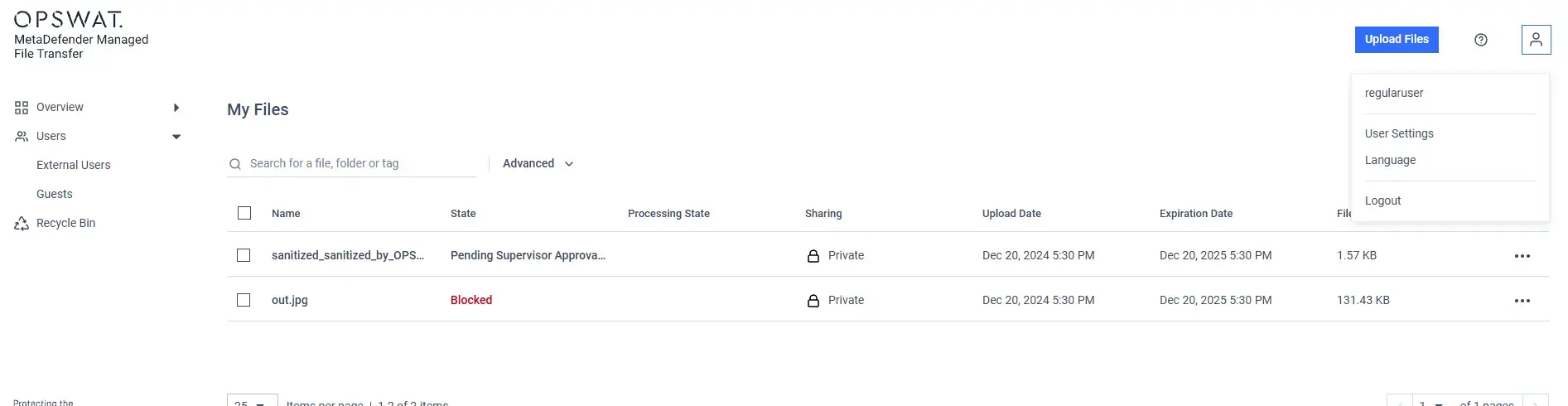Viewport: 1568px width, 406px height.
Task: Open User Settings in profile menu
Action: click(x=1399, y=133)
